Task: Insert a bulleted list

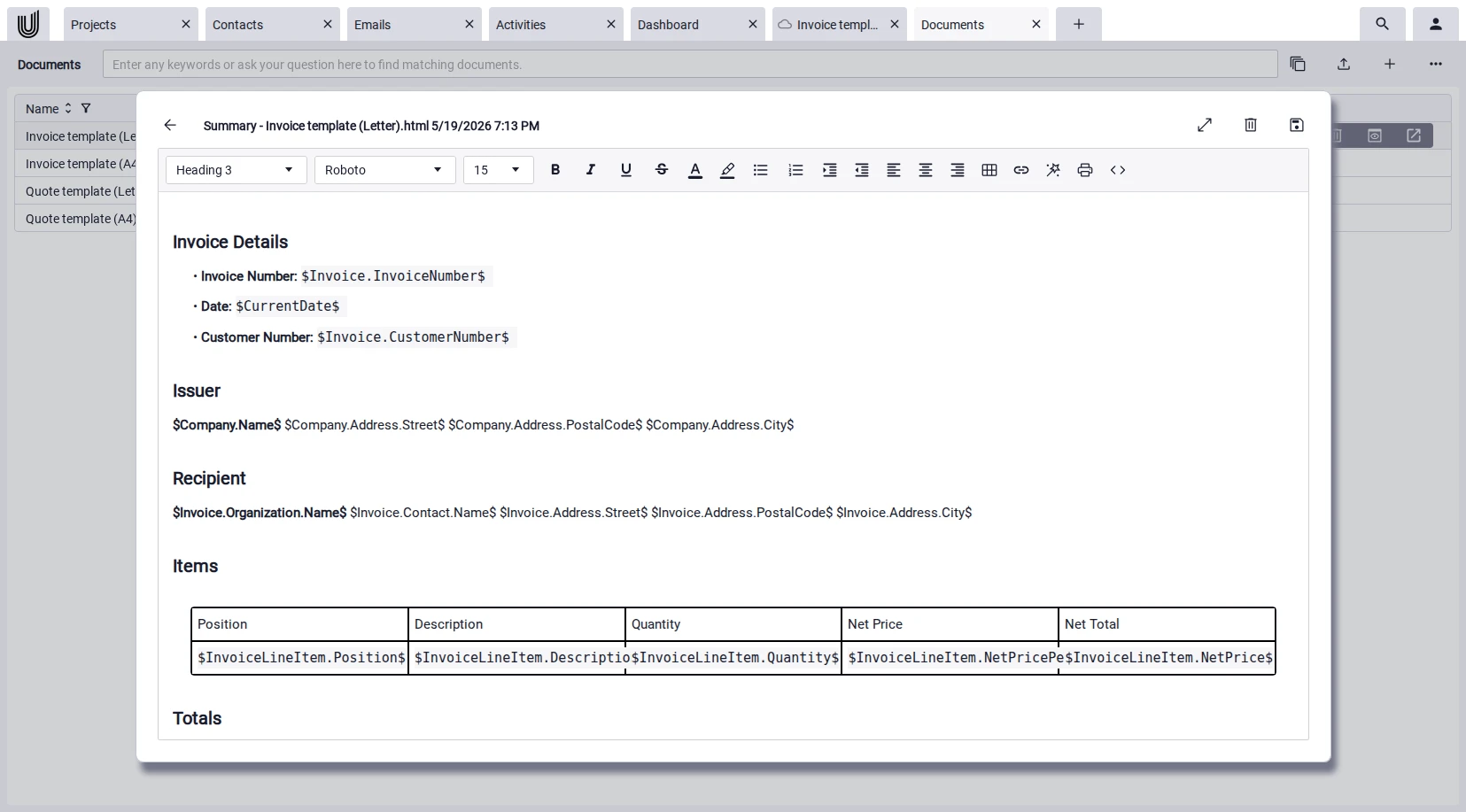Action: (x=761, y=170)
